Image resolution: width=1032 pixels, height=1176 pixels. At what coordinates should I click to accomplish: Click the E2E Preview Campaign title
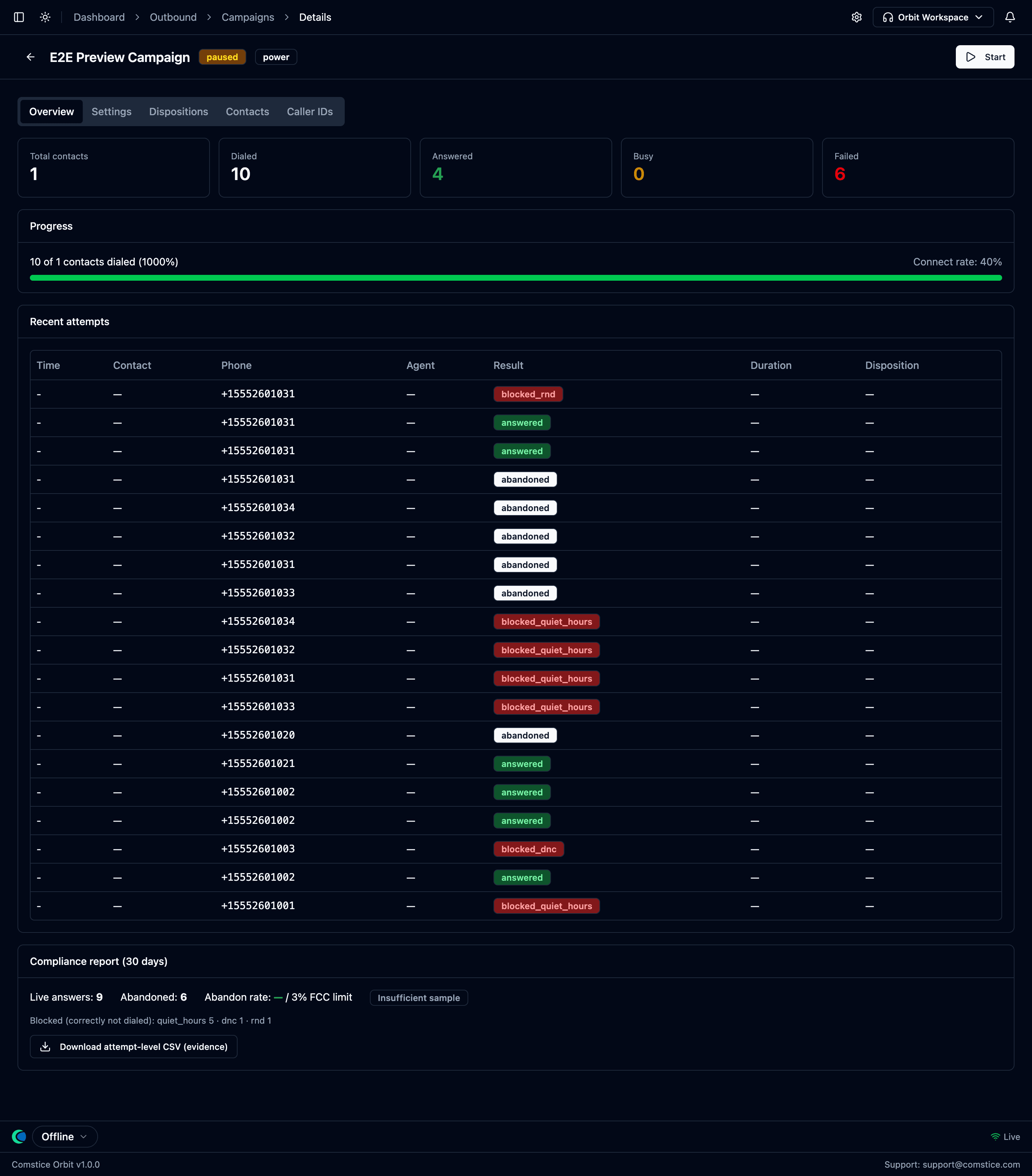(120, 57)
